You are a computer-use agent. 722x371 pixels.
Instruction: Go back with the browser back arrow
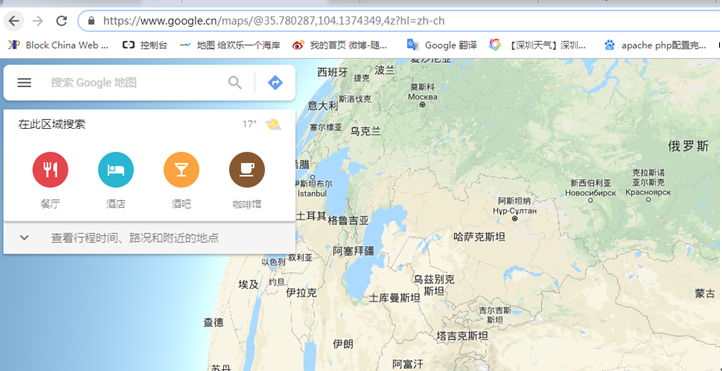14,21
